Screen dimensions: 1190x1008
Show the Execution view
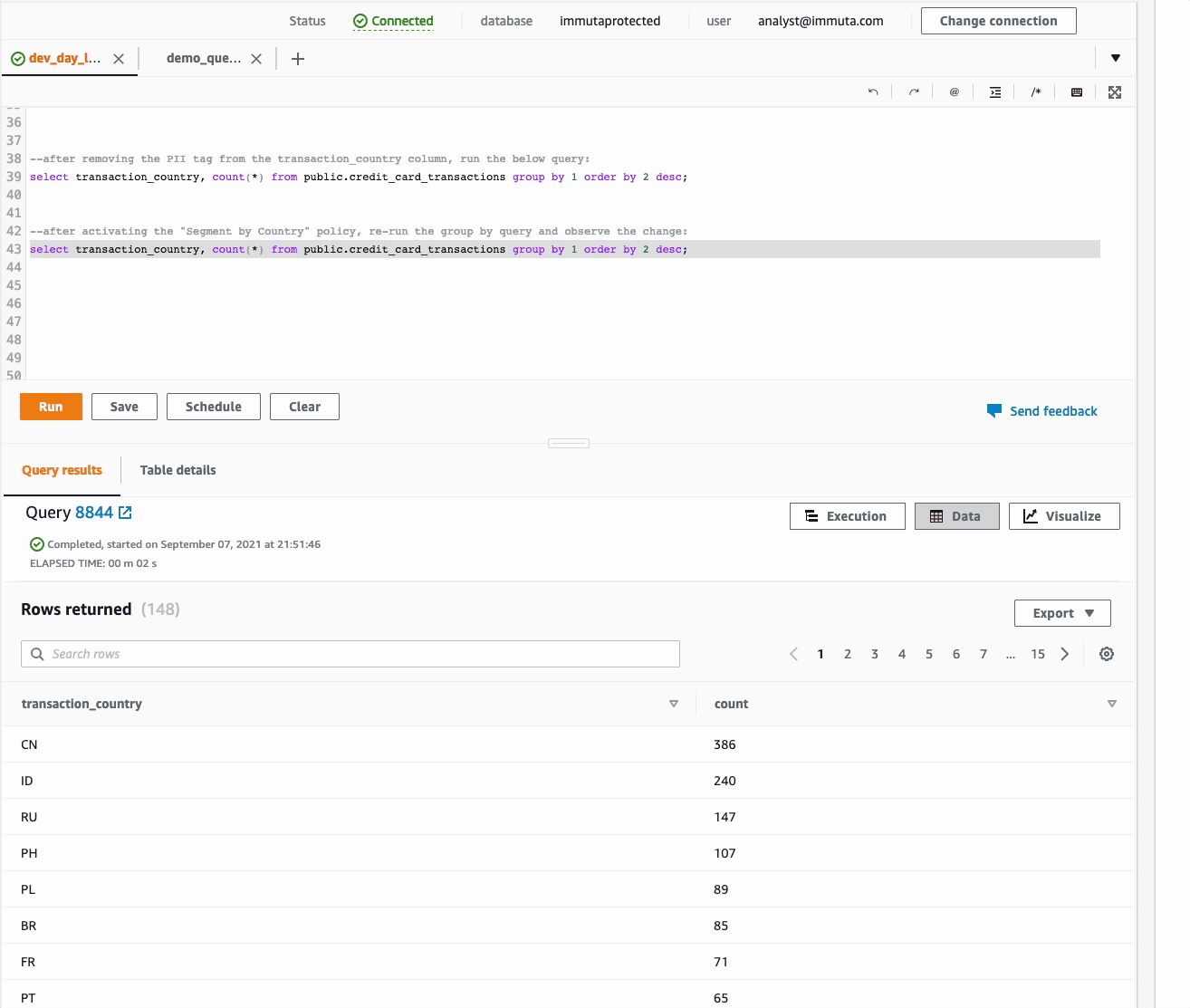[x=847, y=516]
